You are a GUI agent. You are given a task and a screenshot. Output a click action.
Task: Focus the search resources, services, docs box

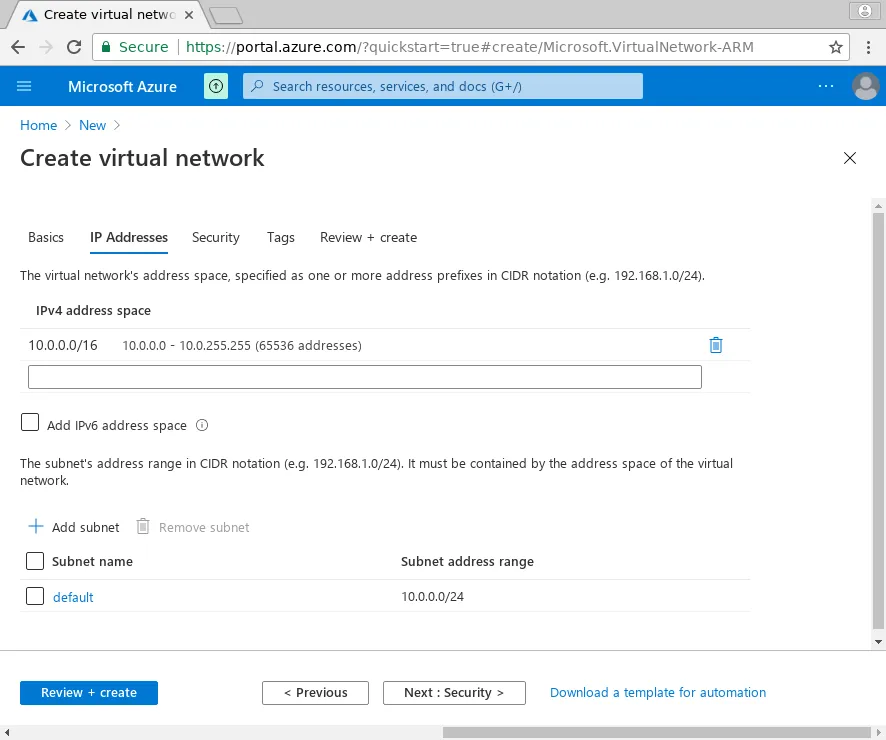(443, 86)
